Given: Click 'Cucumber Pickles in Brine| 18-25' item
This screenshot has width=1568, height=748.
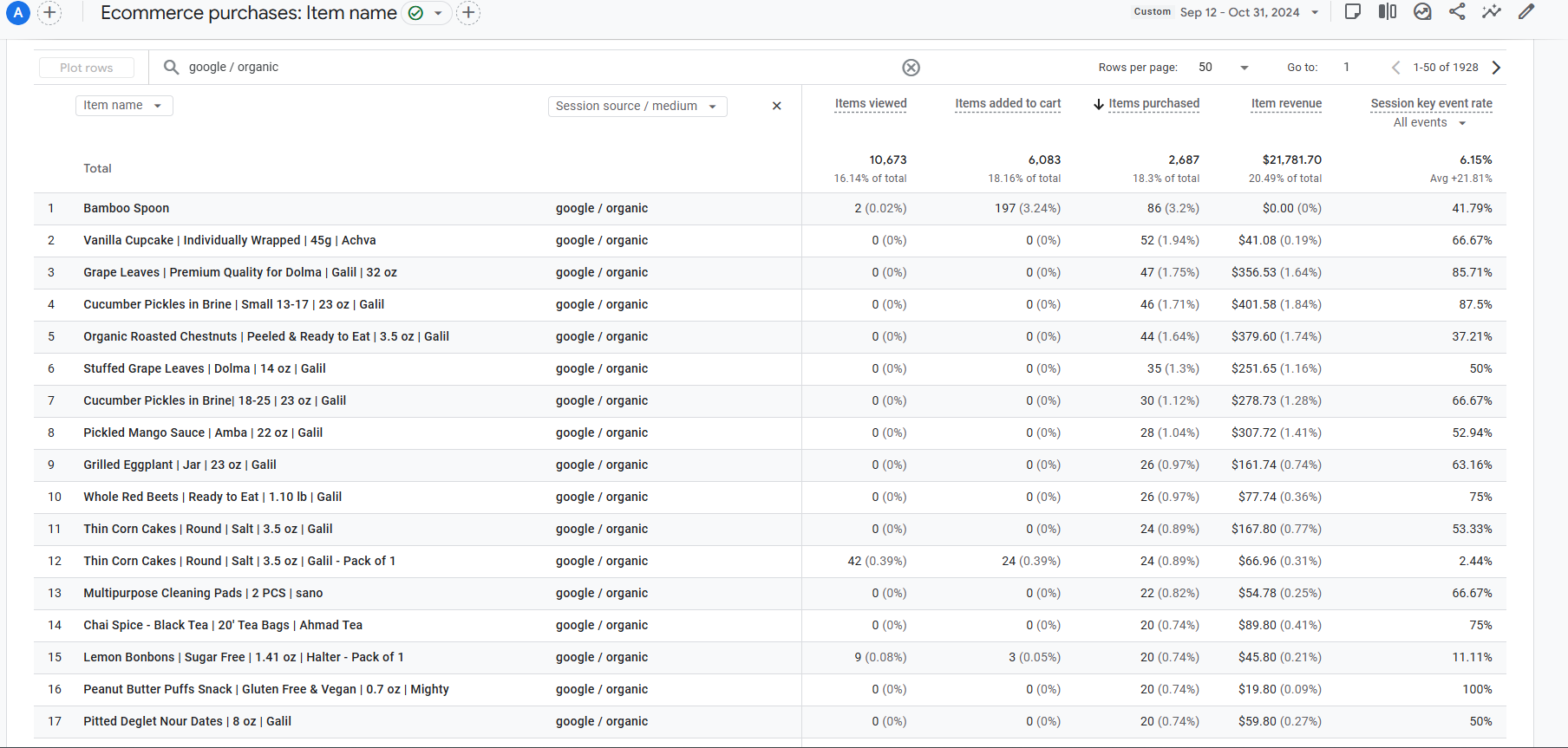Looking at the screenshot, I should click(x=215, y=401).
